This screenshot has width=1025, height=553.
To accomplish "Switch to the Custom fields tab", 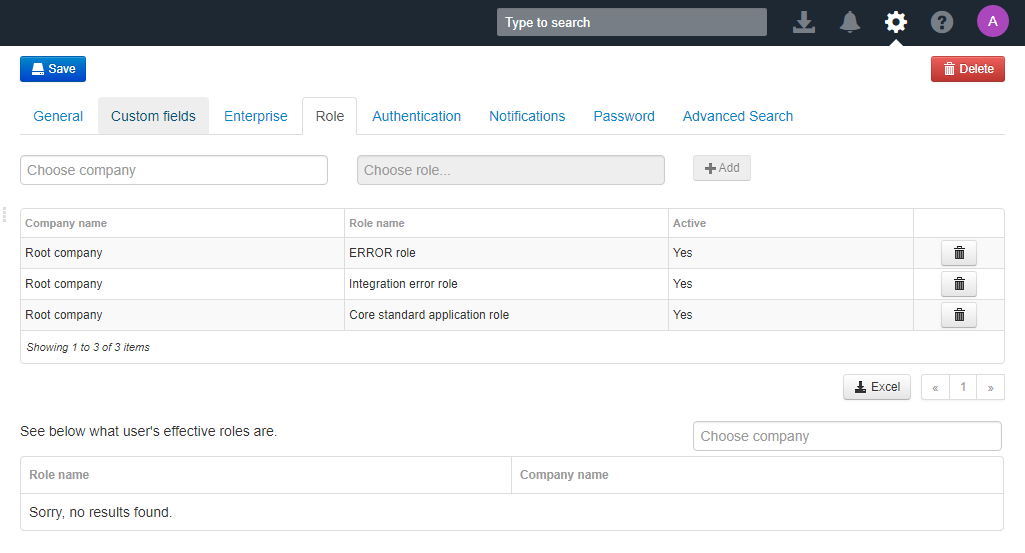I will tap(153, 116).
